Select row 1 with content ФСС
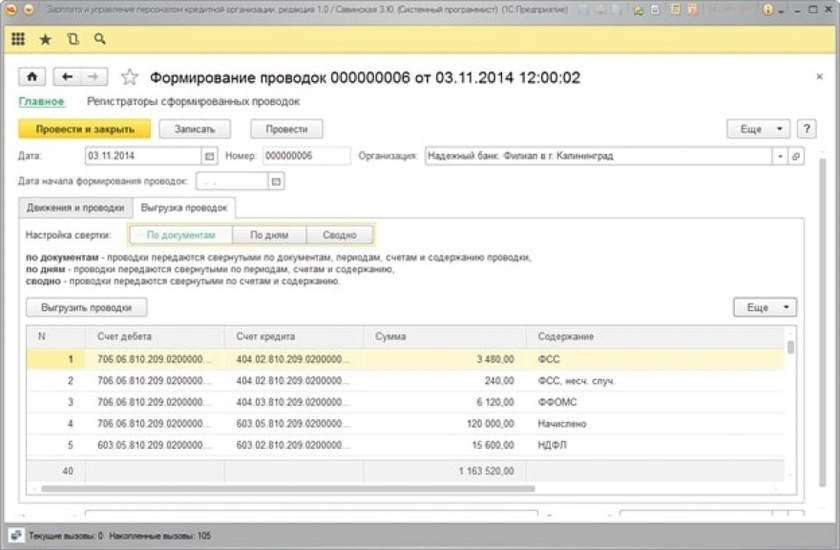This screenshot has width=840, height=550. (x=405, y=359)
